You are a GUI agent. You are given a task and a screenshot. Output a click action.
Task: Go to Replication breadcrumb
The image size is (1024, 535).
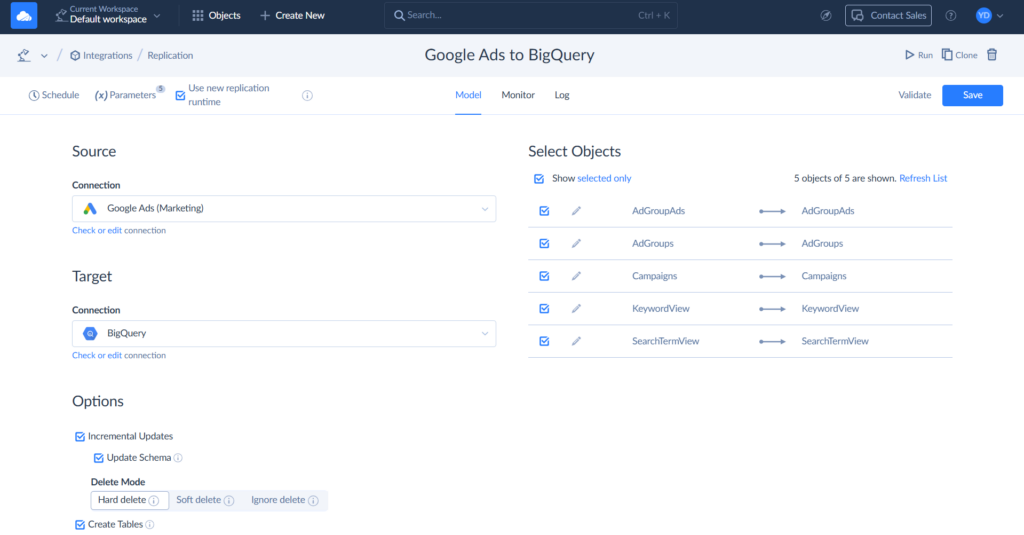(170, 56)
